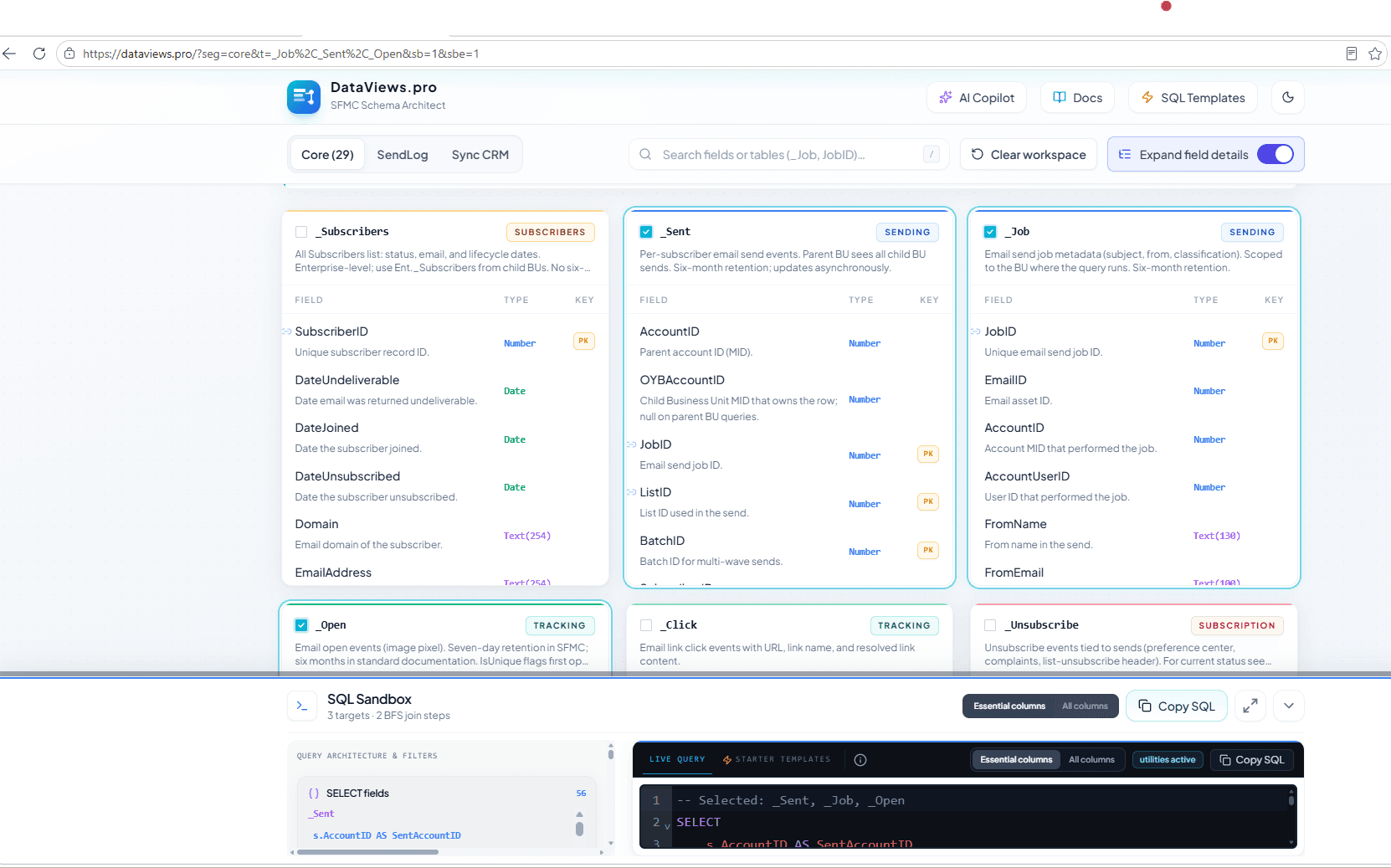Viewport: 1391px width, 868px height.
Task: Click the query architecture panel vertical scrollbar
Action: (x=611, y=753)
